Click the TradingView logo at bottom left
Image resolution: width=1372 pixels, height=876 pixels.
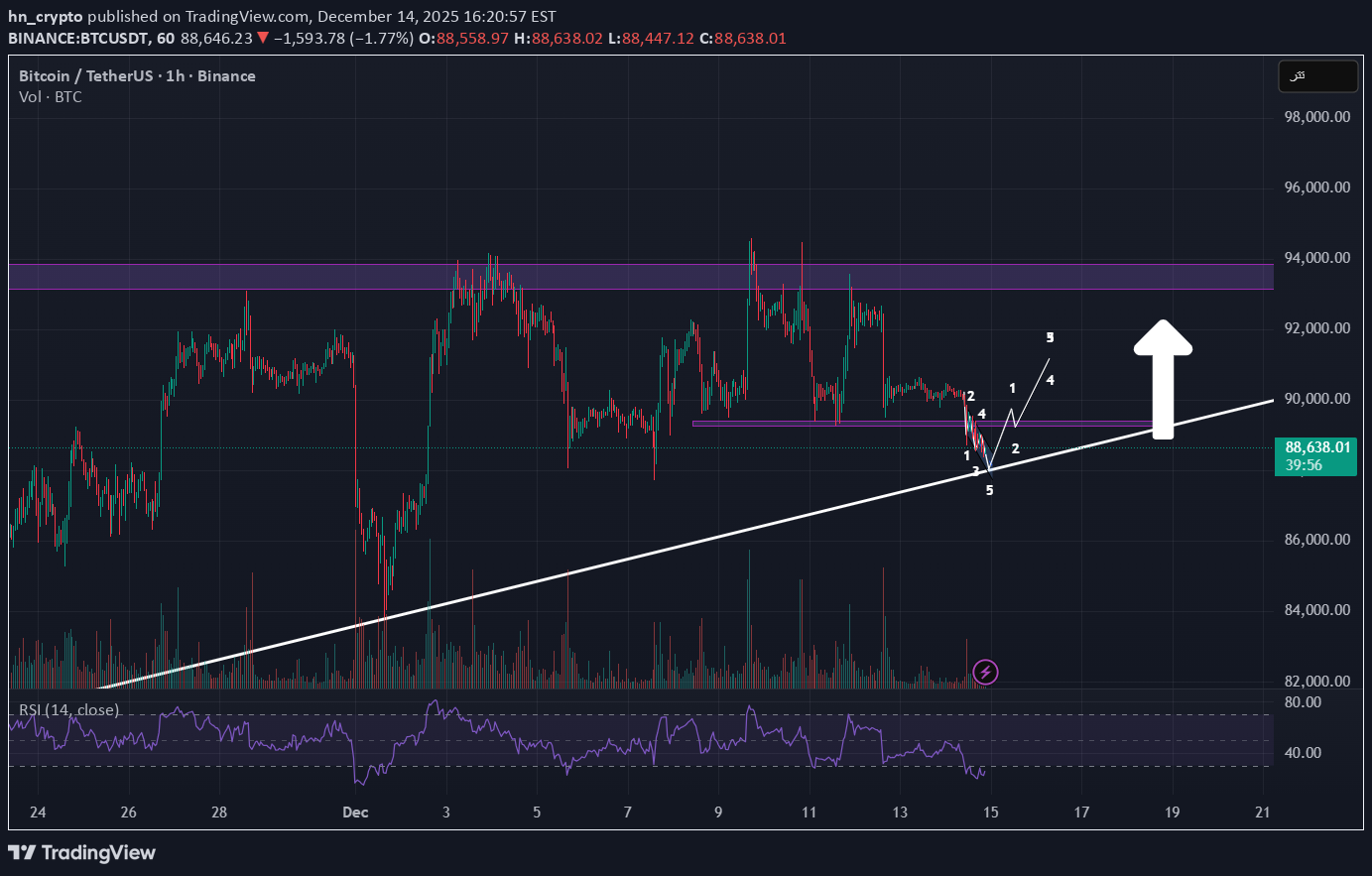tap(82, 852)
